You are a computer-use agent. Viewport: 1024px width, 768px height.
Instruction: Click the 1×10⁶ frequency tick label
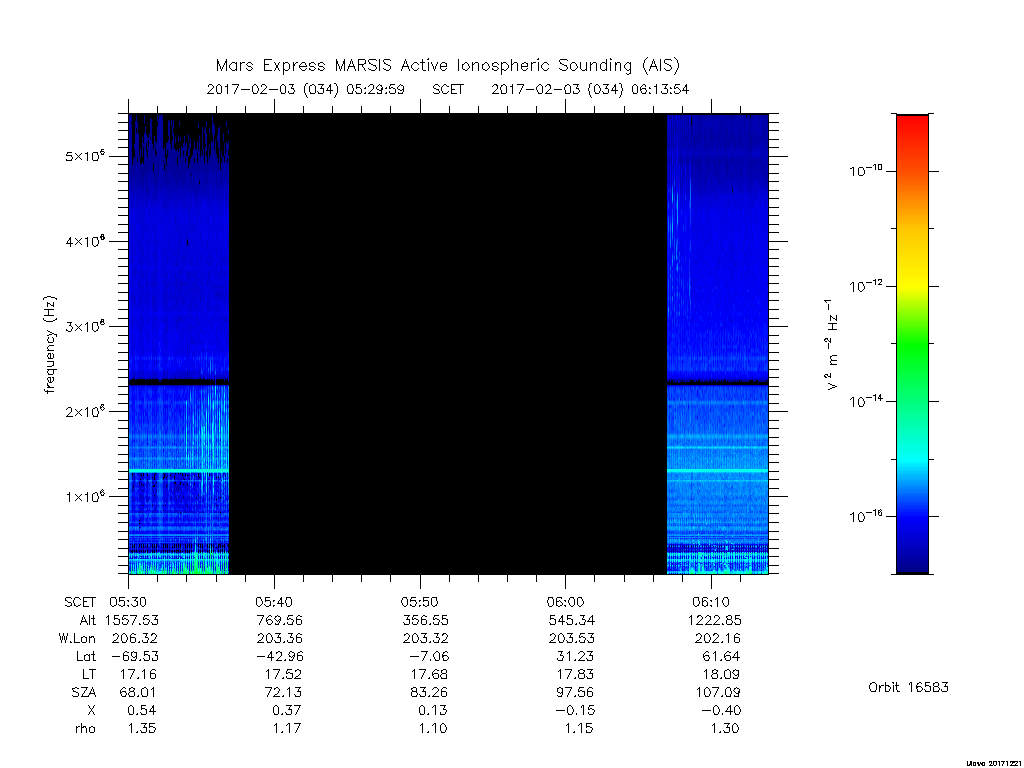click(85, 496)
